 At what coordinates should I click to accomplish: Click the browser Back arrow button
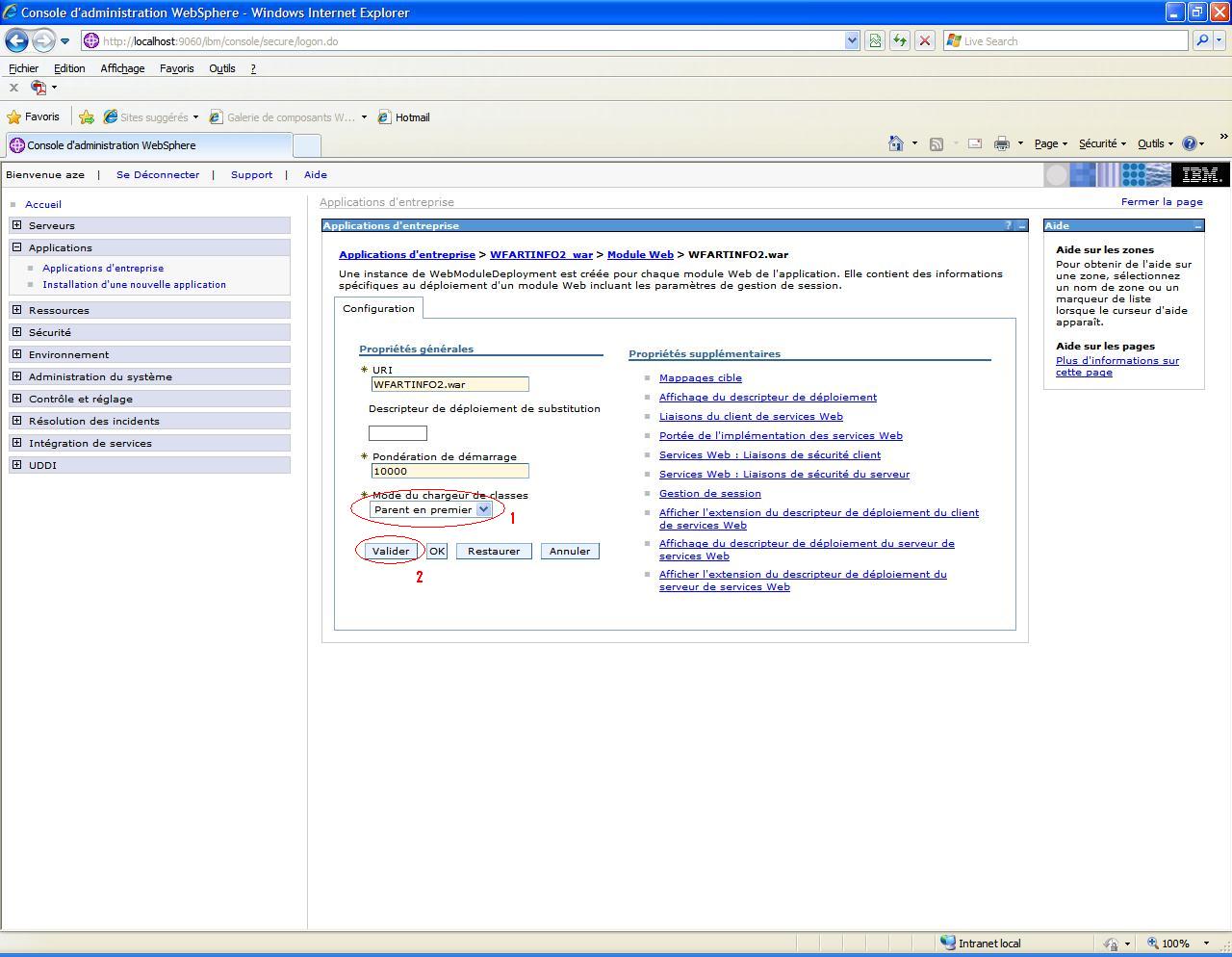click(17, 40)
